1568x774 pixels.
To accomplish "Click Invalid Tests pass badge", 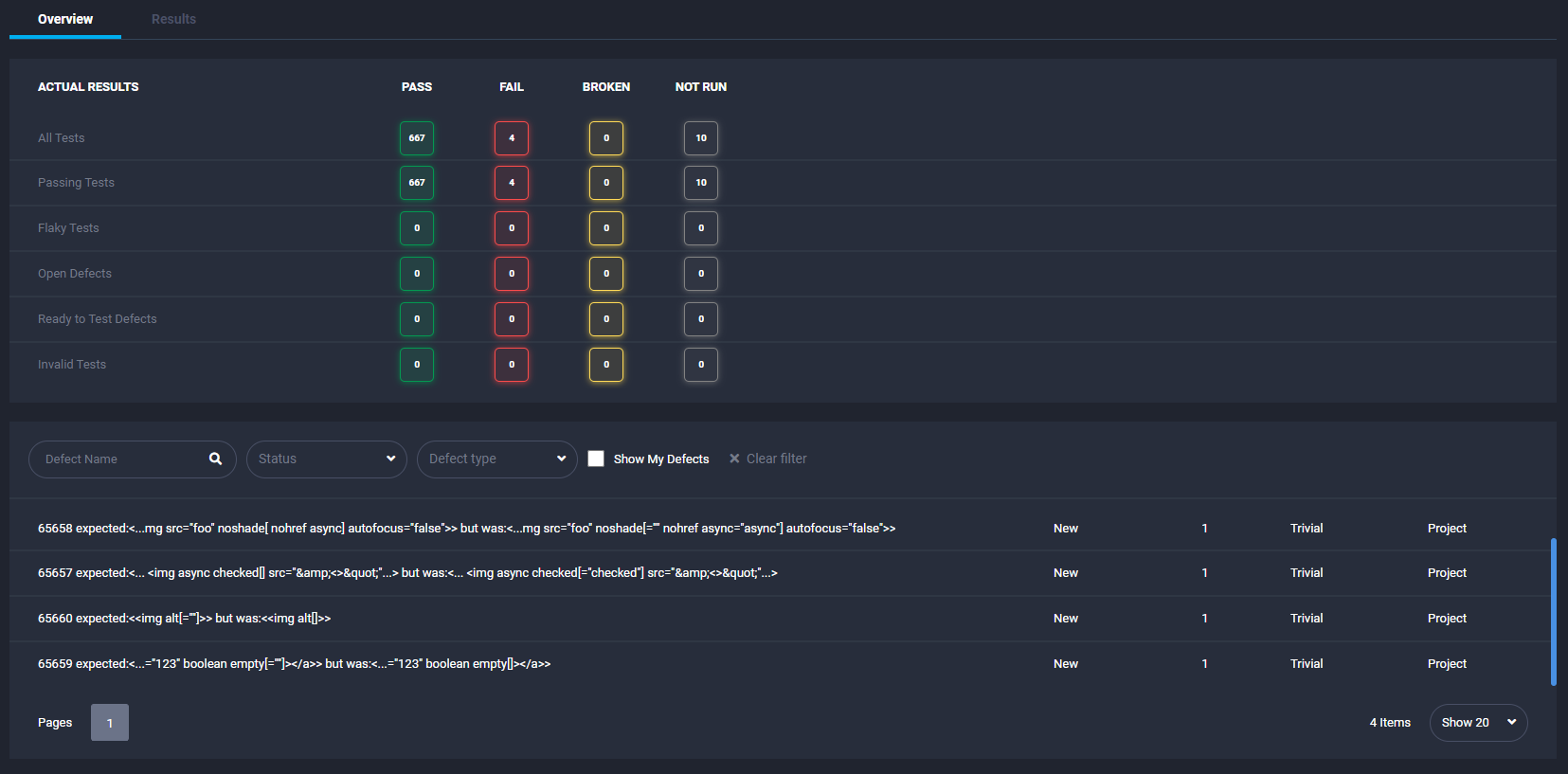I will [417, 365].
